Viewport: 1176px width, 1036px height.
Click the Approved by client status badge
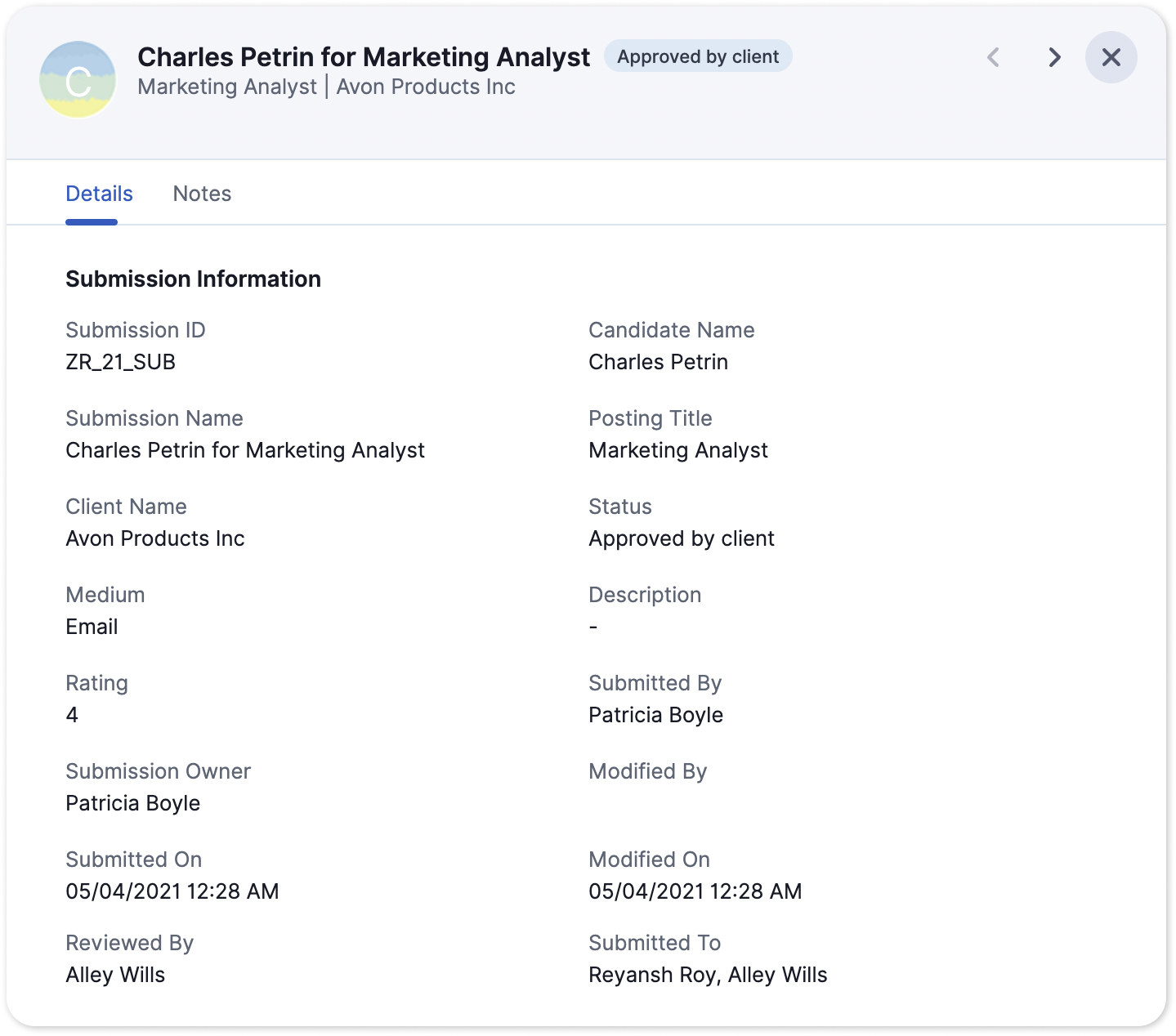[698, 56]
